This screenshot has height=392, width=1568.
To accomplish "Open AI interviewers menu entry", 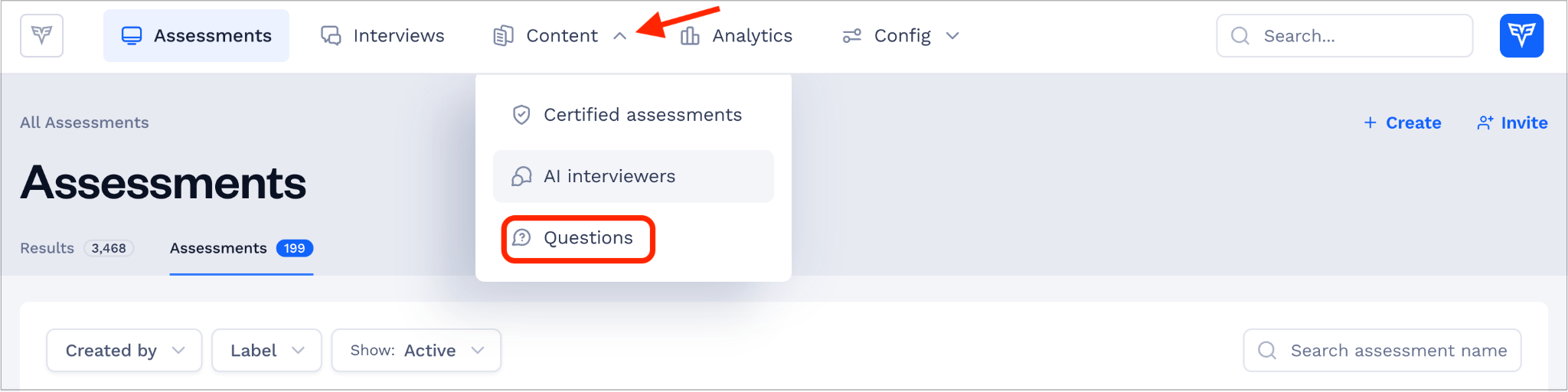I will tap(633, 176).
